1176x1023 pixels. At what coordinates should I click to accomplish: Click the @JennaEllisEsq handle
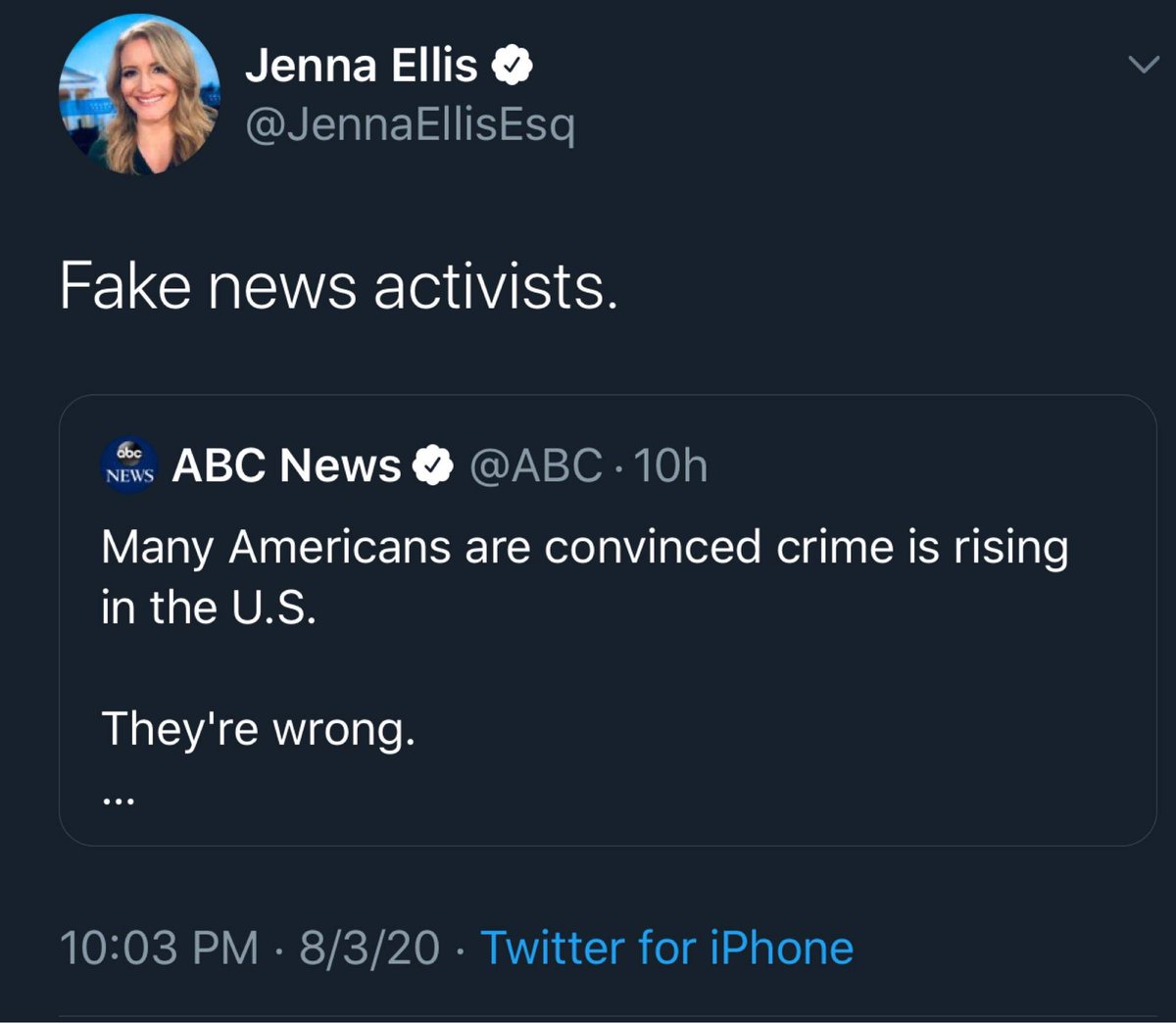coord(409,124)
